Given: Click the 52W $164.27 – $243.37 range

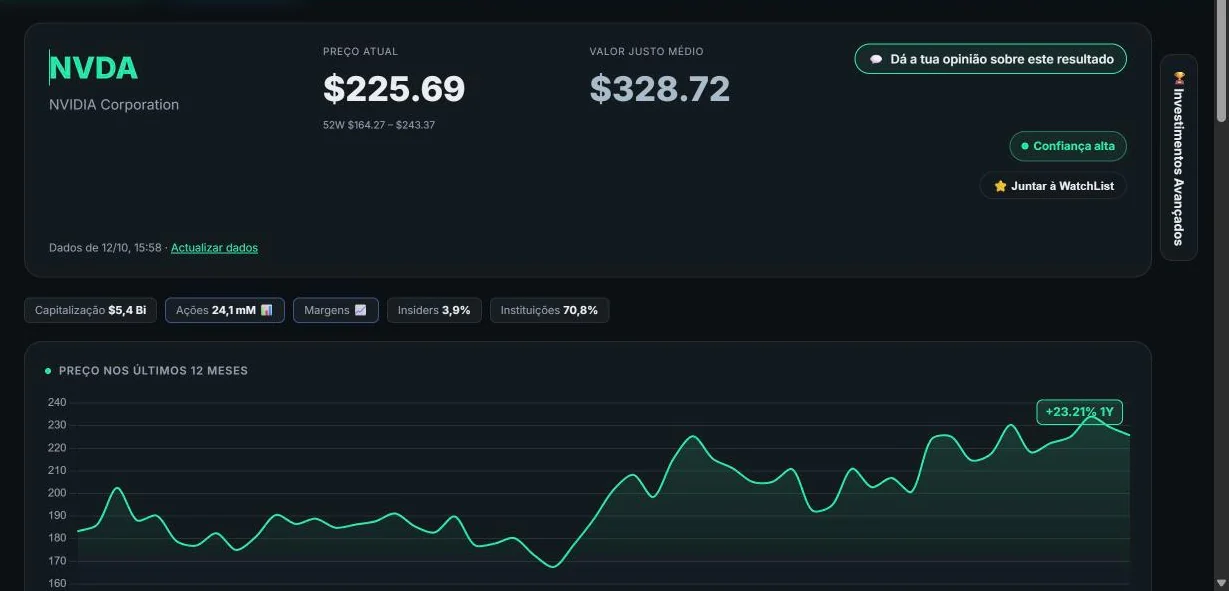Looking at the screenshot, I should [379, 125].
